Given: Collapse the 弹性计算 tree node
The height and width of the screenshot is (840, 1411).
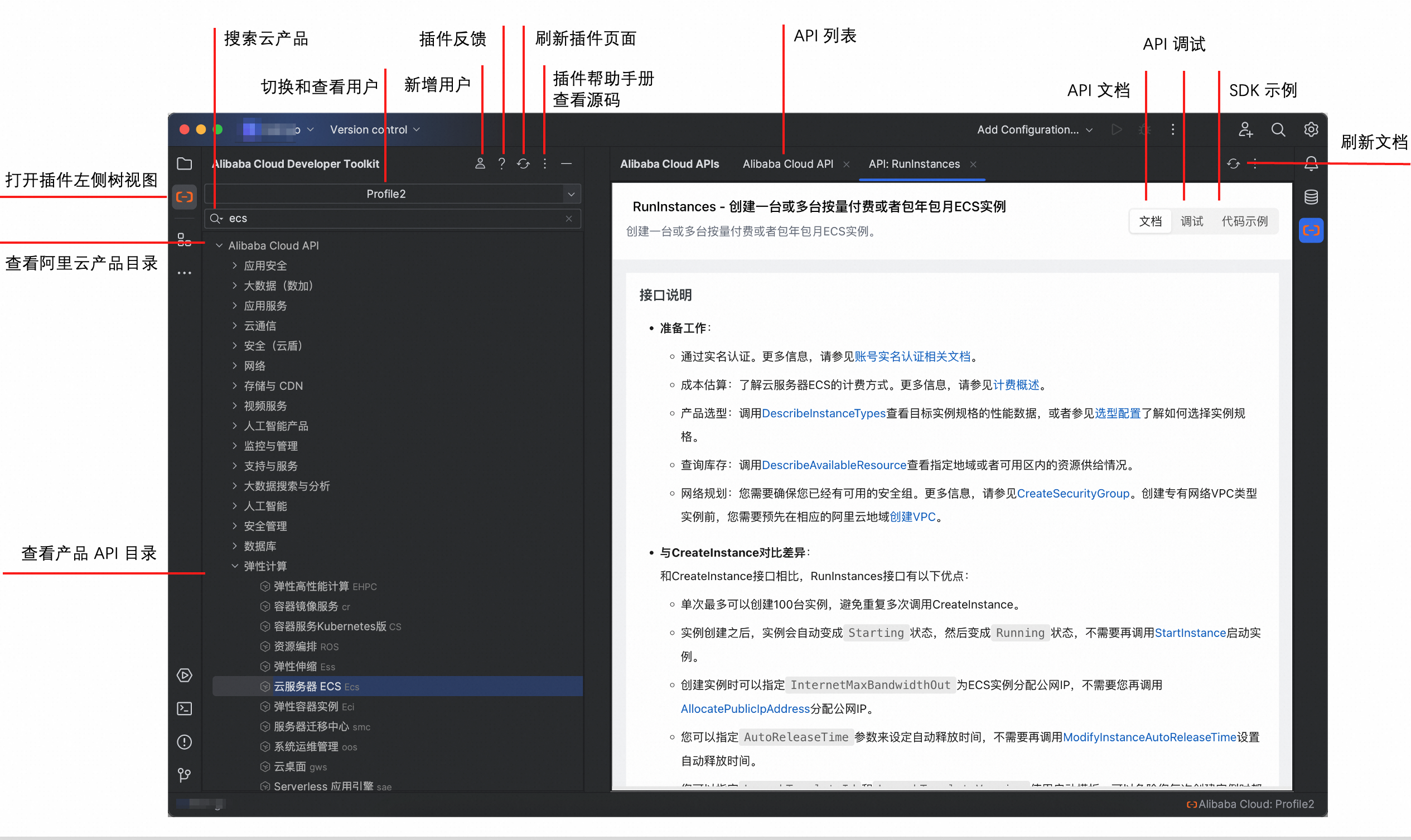Looking at the screenshot, I should coord(234,567).
